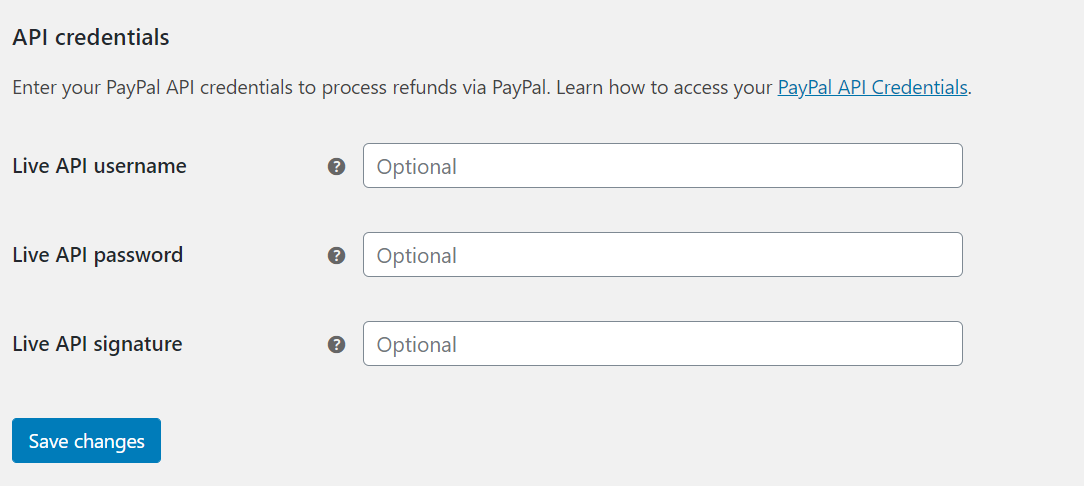This screenshot has width=1084, height=486.
Task: Show the tooltip for the API signature question mark
Action: tap(337, 345)
